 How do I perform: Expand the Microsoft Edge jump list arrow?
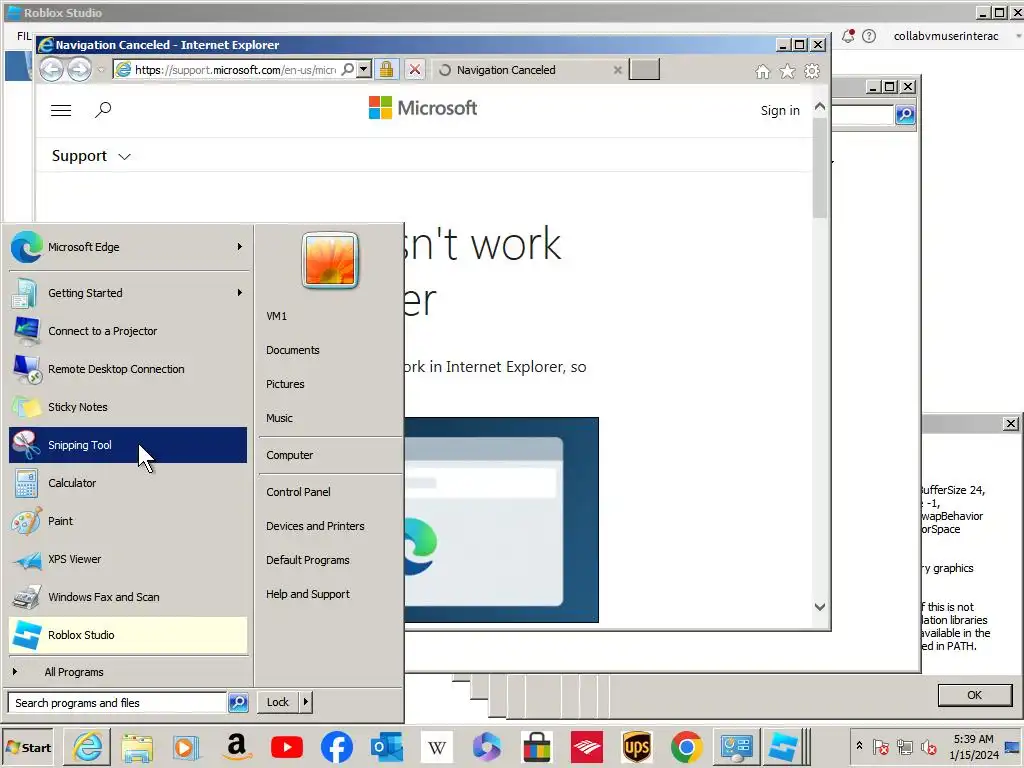click(240, 247)
